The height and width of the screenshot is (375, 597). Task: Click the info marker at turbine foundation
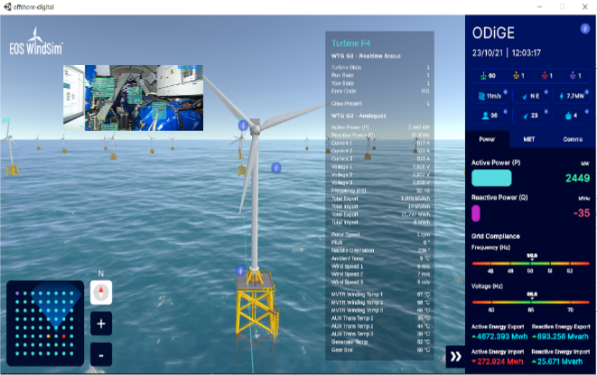click(x=240, y=271)
